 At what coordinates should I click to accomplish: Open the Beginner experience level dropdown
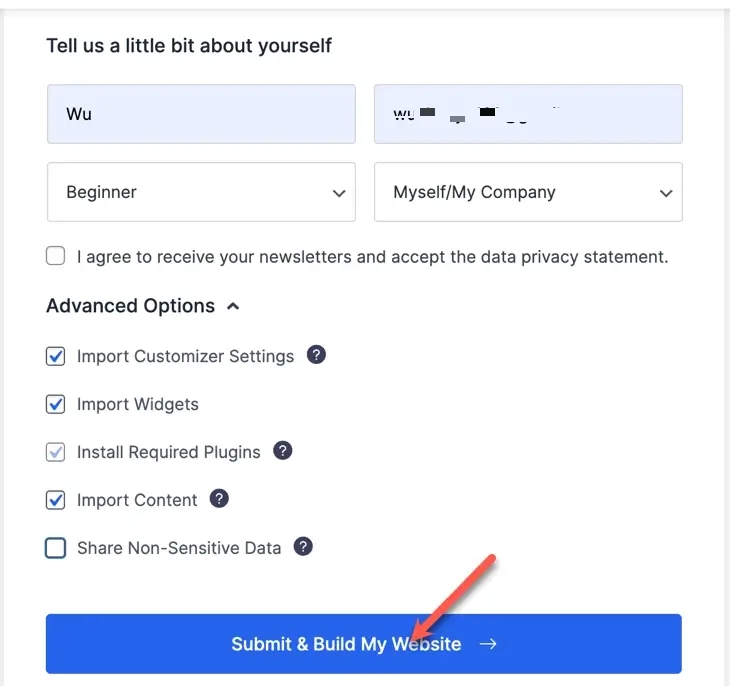(x=201, y=192)
